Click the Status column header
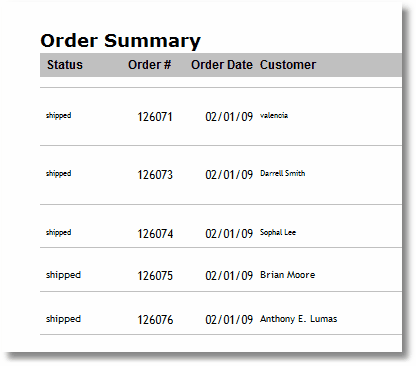The image size is (416, 366). click(65, 65)
